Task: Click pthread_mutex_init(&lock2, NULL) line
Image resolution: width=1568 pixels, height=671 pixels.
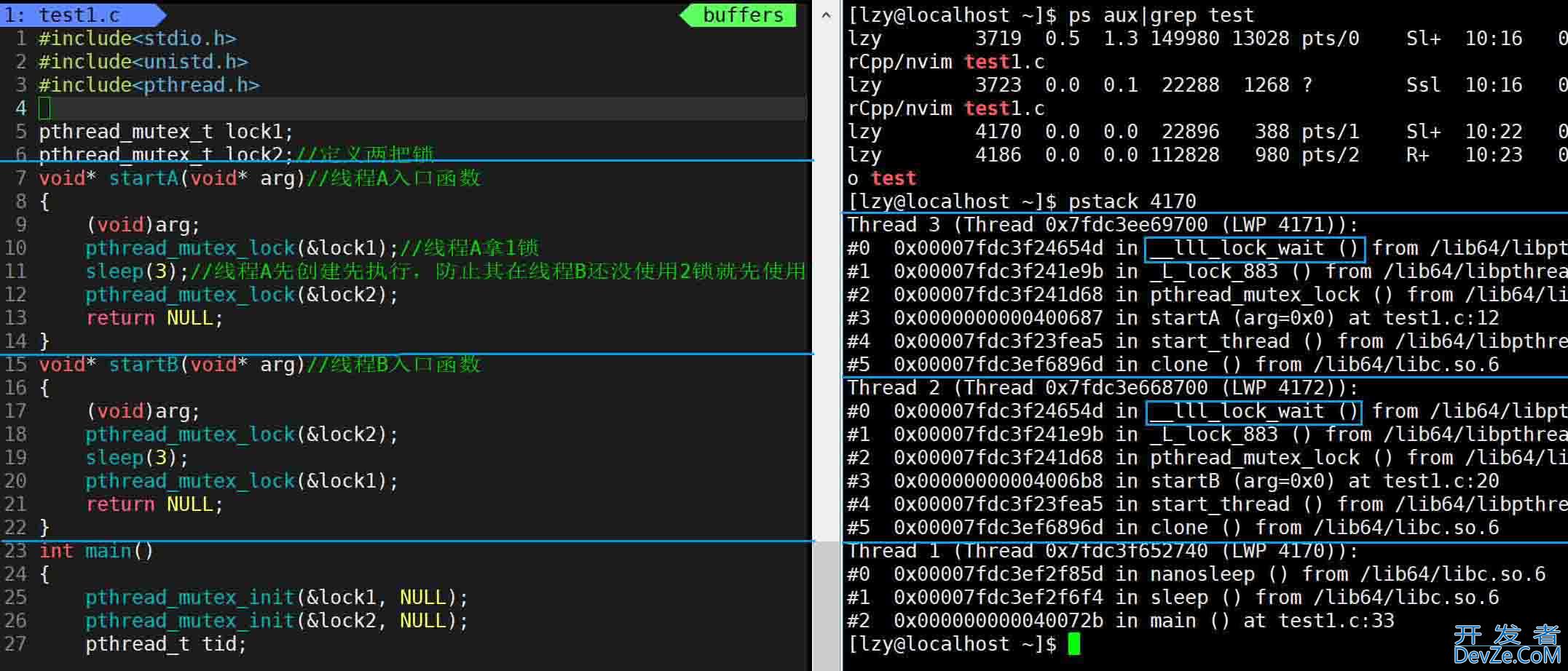Action: (x=277, y=621)
